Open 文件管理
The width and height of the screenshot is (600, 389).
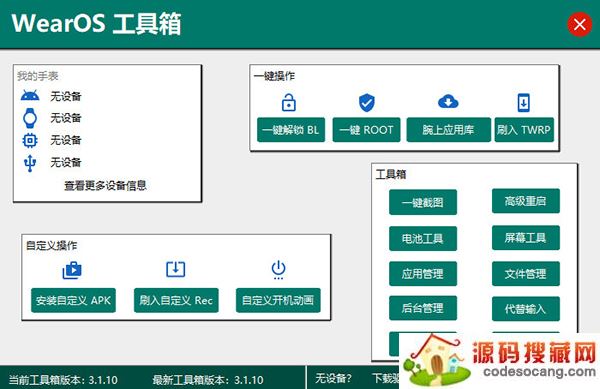click(526, 273)
